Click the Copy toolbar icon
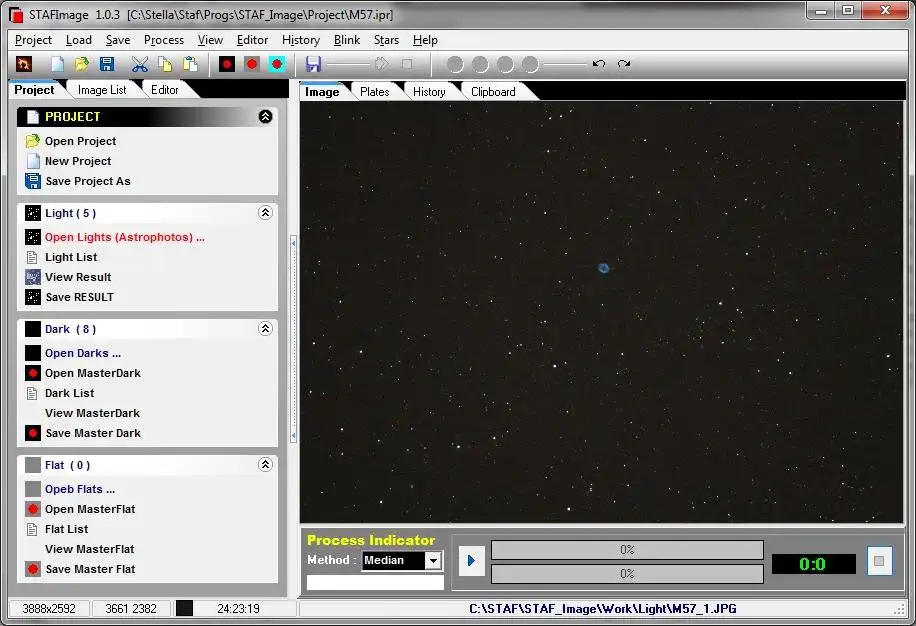The width and height of the screenshot is (916, 626). [165, 64]
